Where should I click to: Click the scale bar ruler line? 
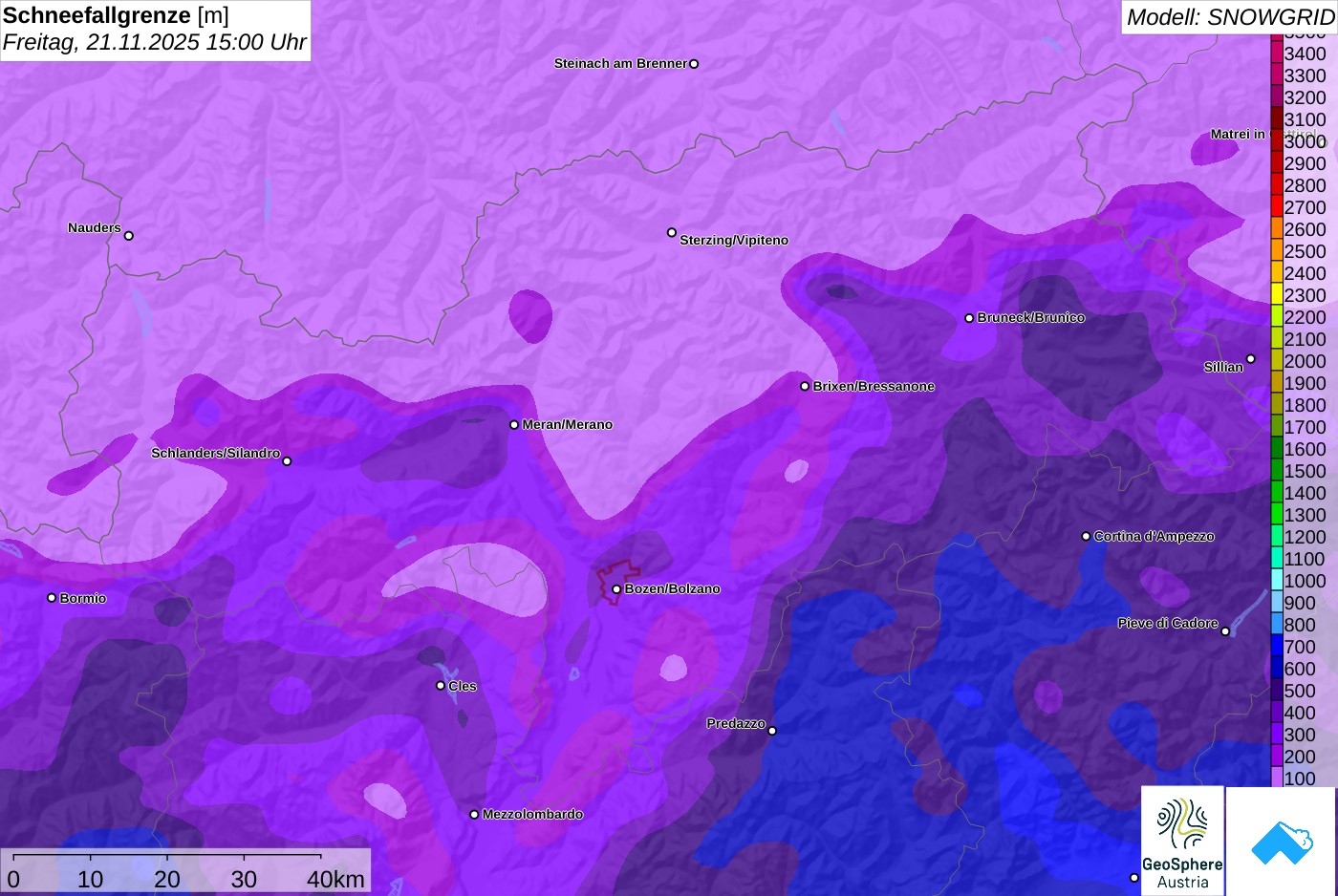pos(167,857)
